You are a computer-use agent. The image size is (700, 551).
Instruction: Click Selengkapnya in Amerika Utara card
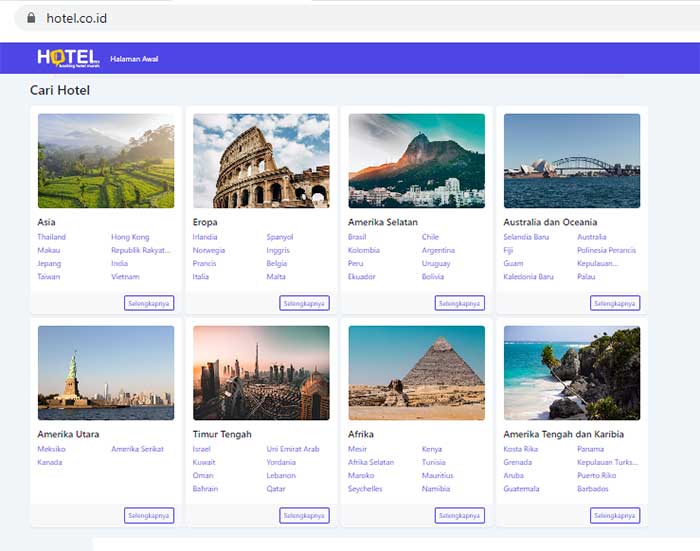149,515
